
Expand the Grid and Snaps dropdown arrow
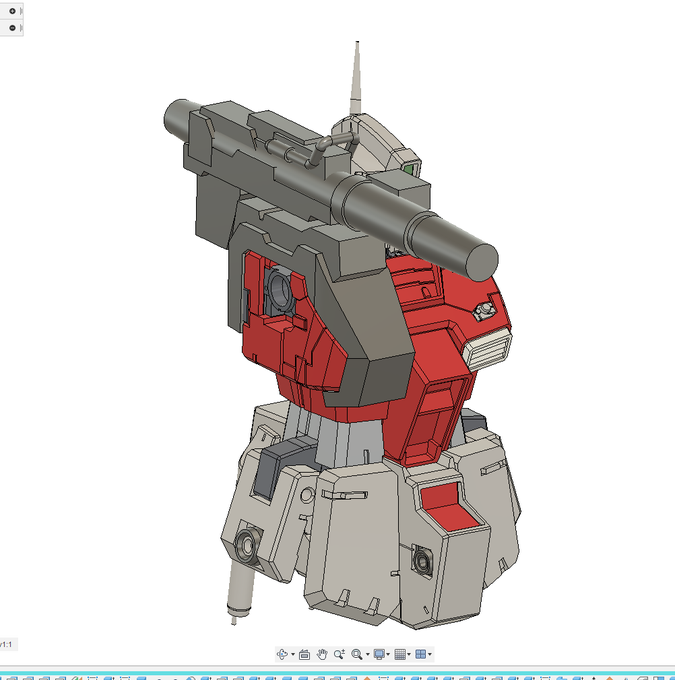[409, 654]
